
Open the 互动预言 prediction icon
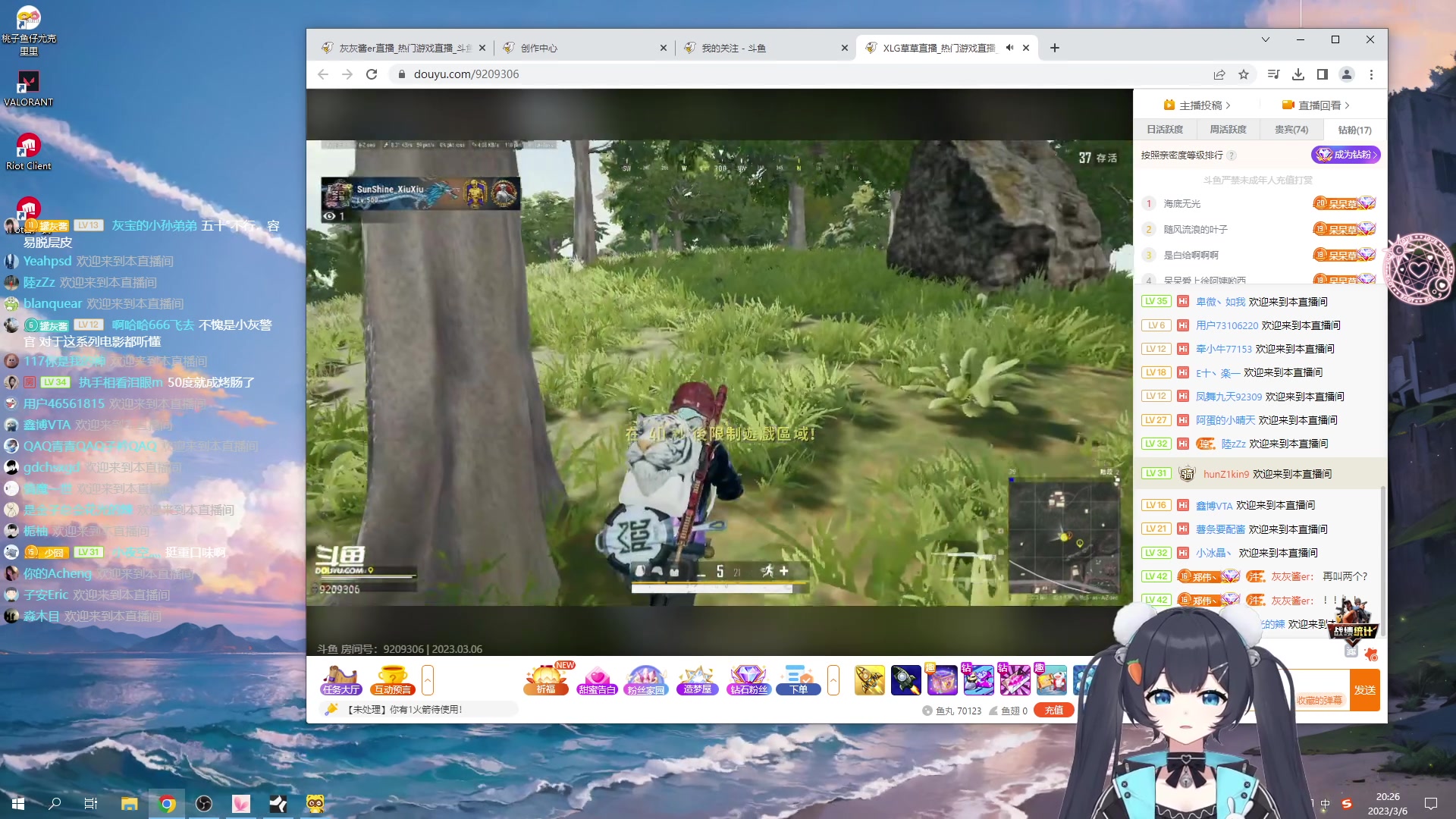click(393, 680)
